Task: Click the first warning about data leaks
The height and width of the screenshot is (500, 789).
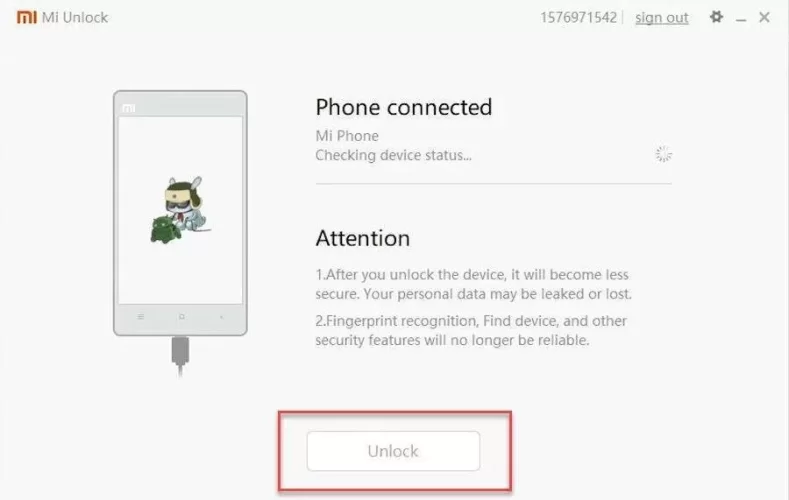Action: point(473,284)
